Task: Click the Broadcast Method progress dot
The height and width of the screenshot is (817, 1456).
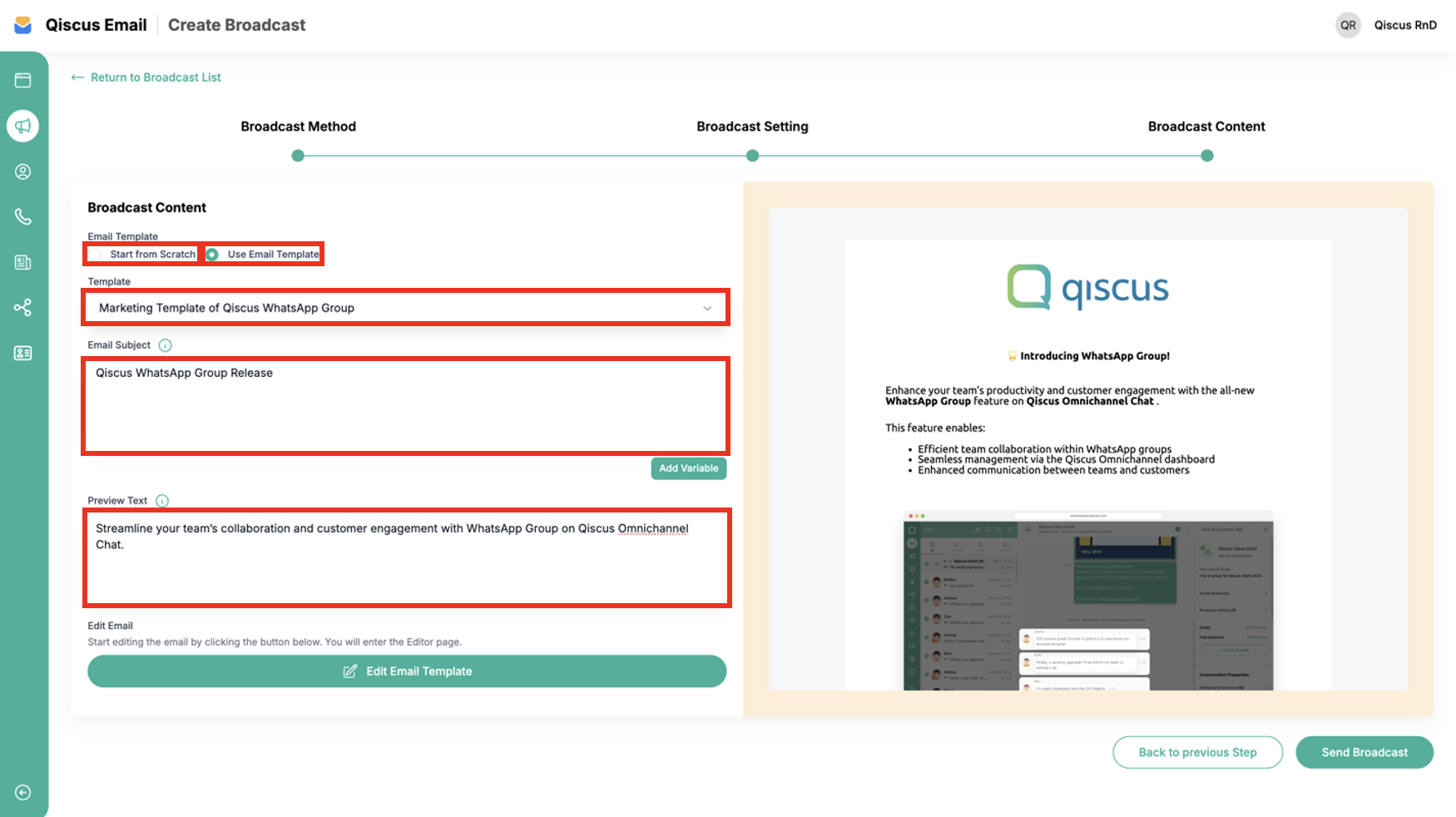Action: [298, 156]
